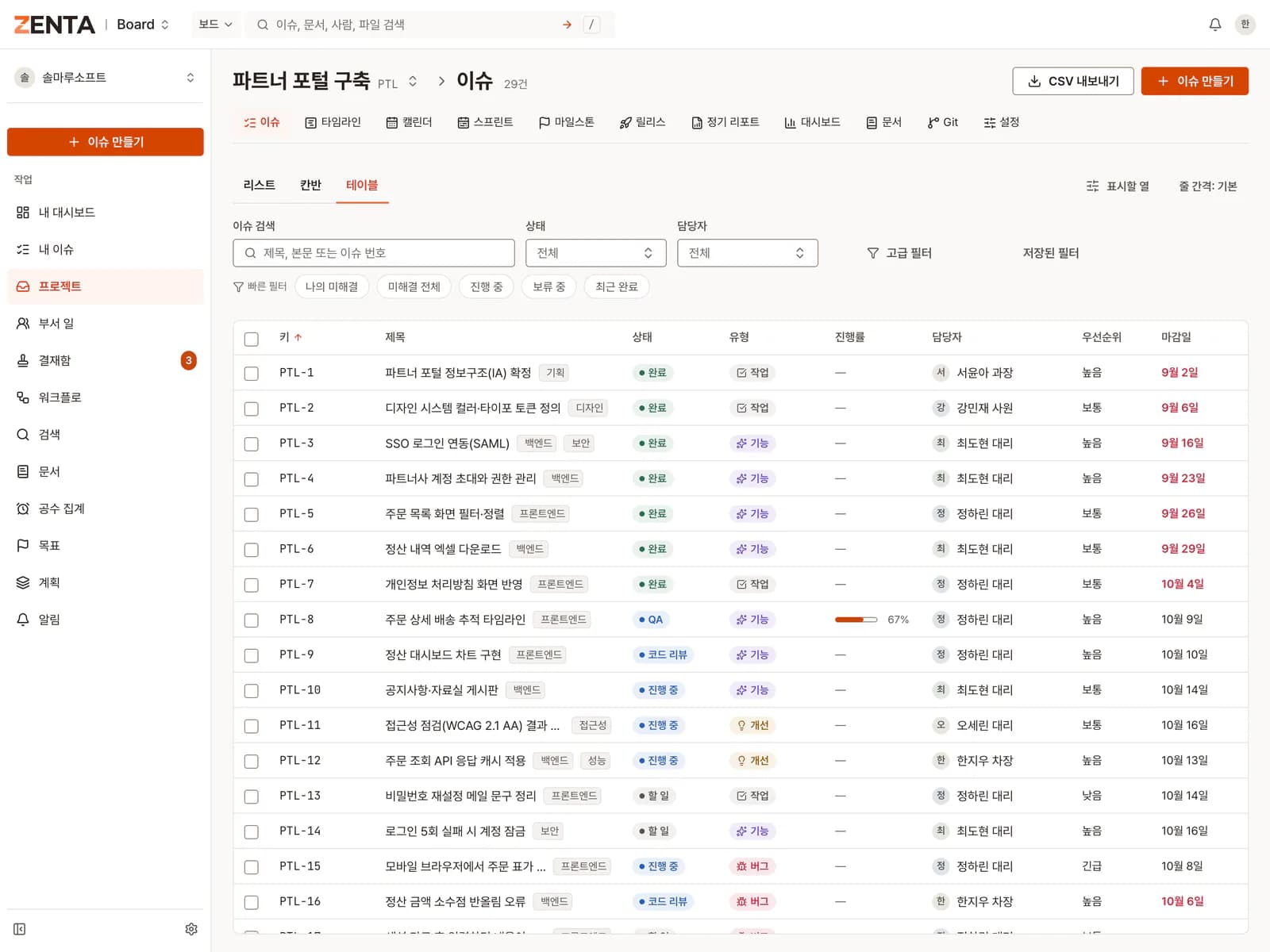Open 저장된 필터
This screenshot has height=952, width=1270.
pyautogui.click(x=1051, y=253)
